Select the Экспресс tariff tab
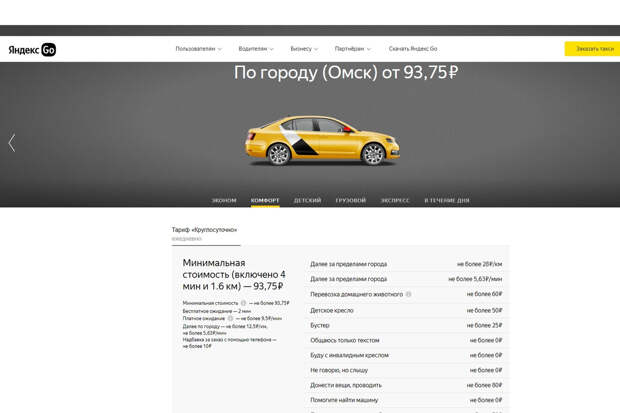Image resolution: width=620 pixels, height=413 pixels. tap(395, 200)
